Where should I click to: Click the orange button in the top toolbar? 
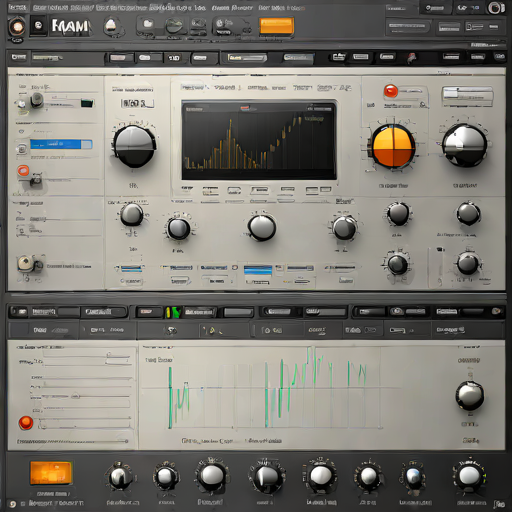pos(276,26)
